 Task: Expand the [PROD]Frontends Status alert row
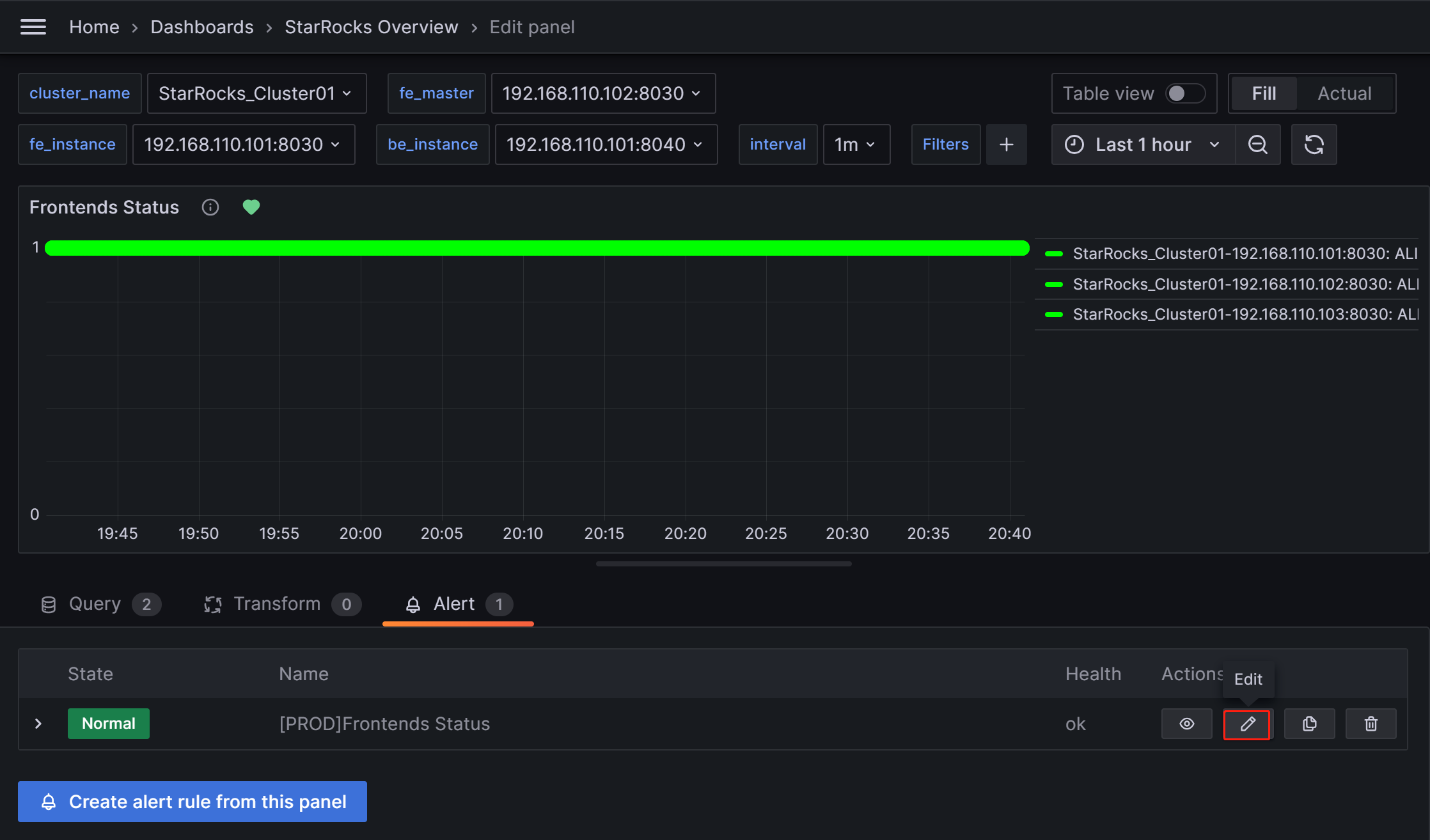[x=38, y=724]
